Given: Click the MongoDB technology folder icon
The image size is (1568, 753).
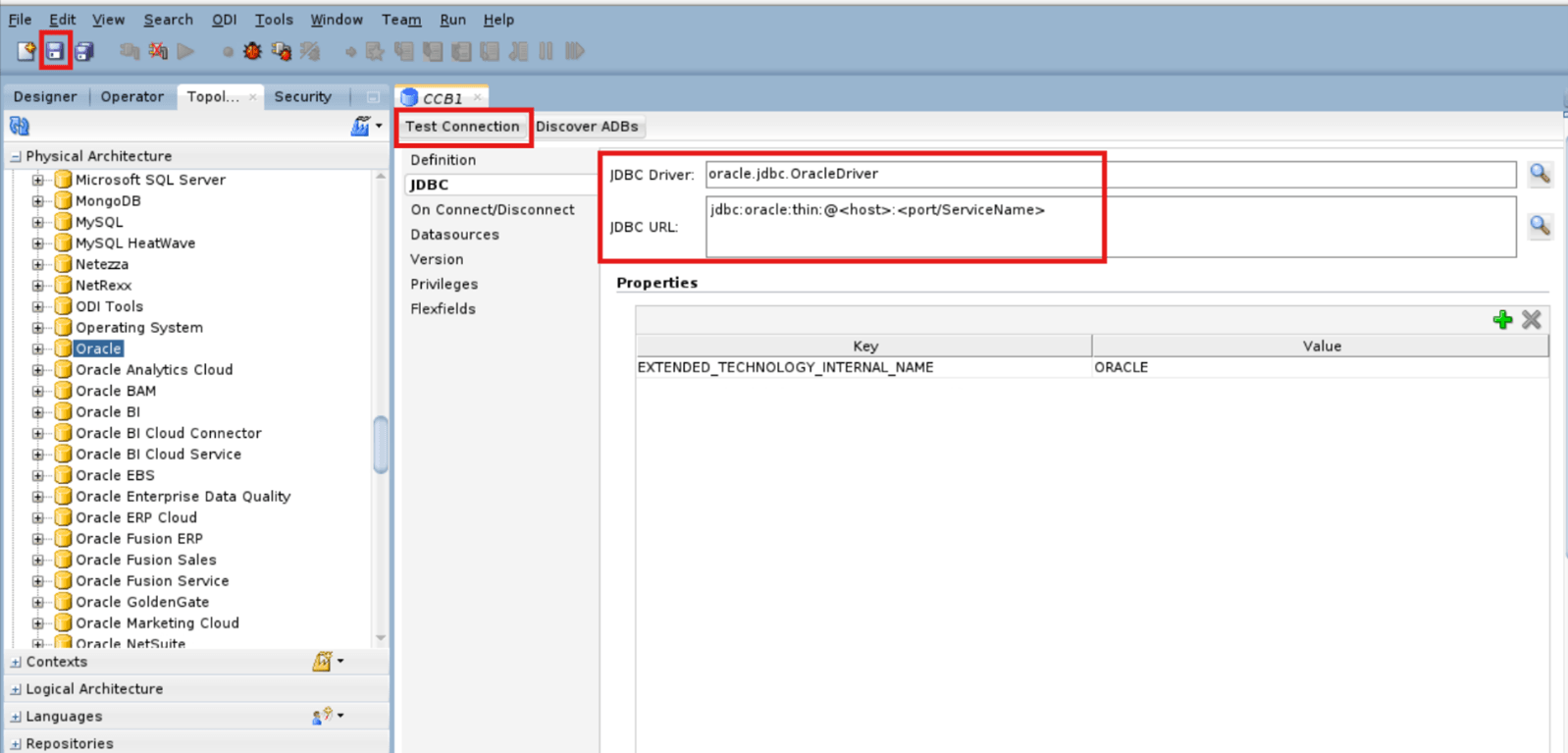Looking at the screenshot, I should click(64, 200).
